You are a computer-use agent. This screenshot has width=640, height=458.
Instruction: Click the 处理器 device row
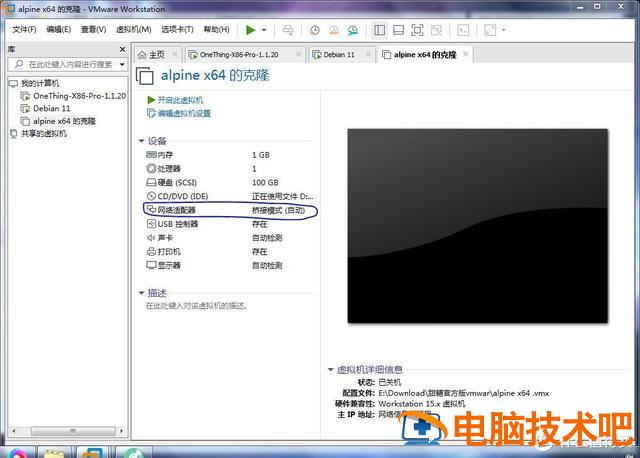coord(231,169)
